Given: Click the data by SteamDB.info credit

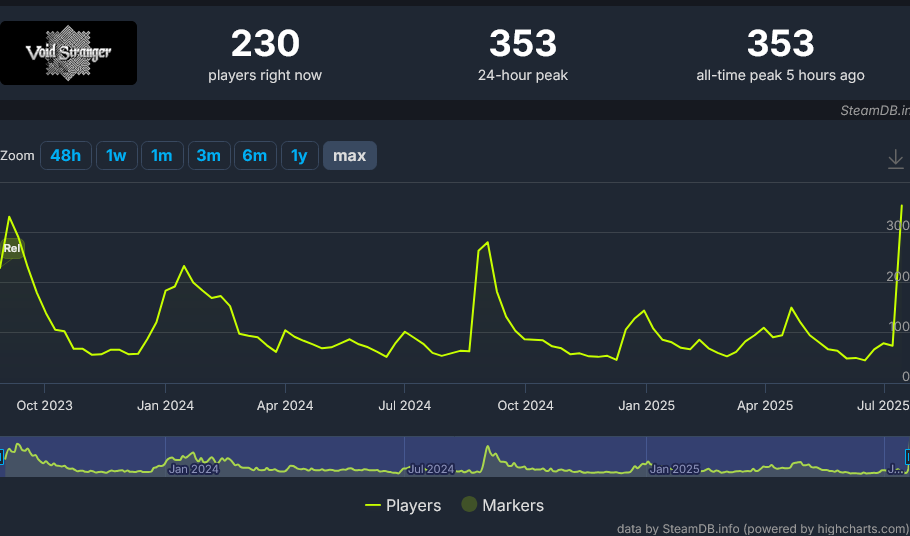Looking at the screenshot, I should point(763,528).
